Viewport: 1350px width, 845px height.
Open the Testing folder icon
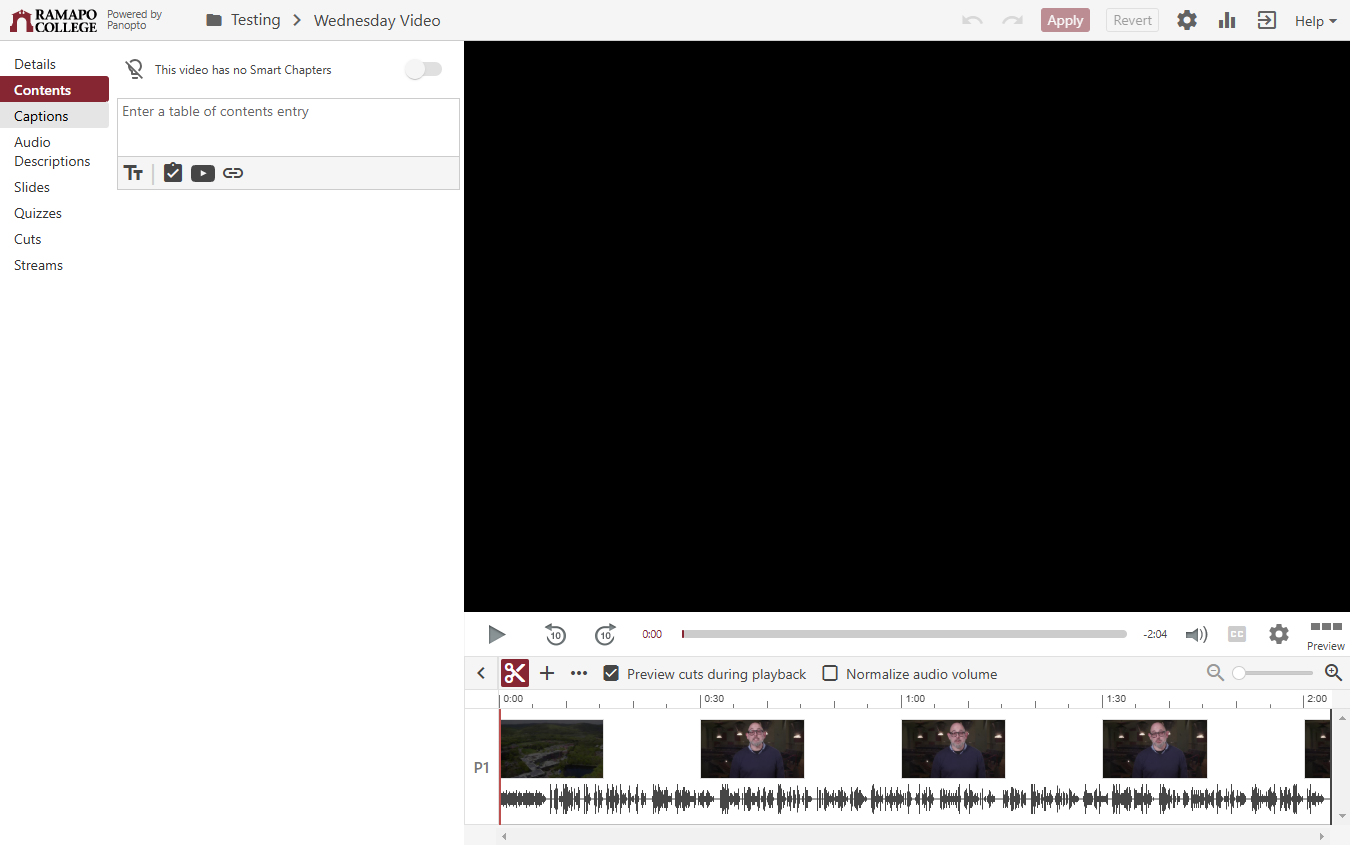214,20
